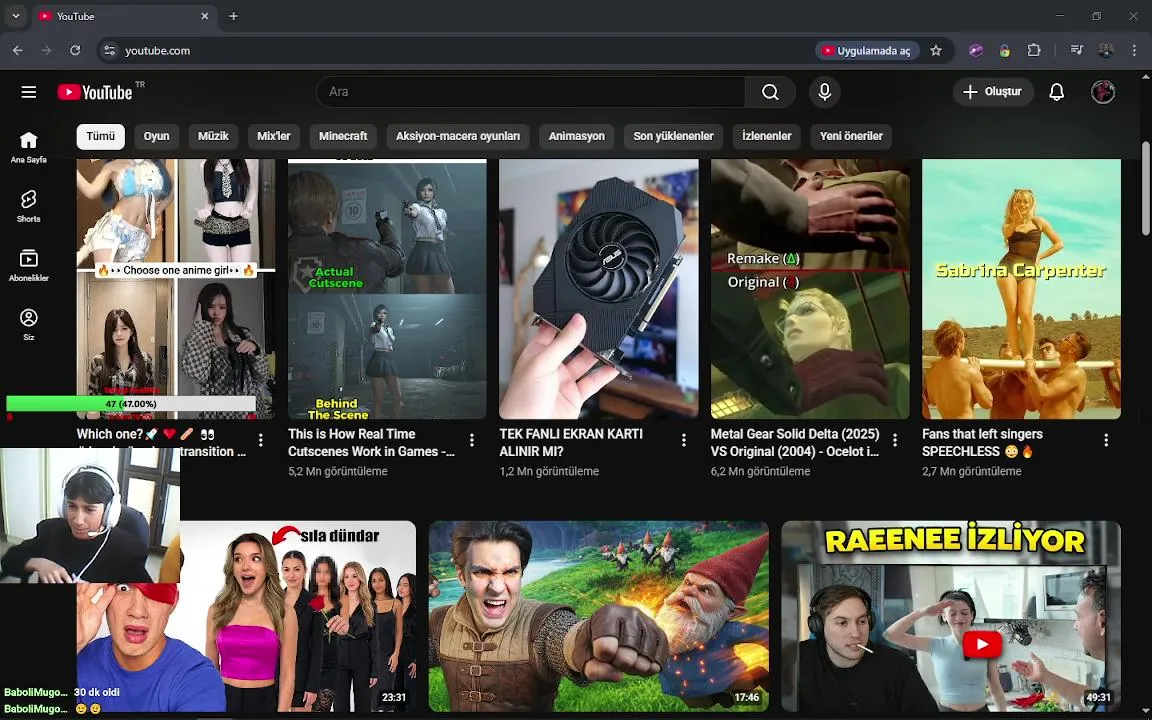Open 'This is How Real Time Cutscenes' title
The height and width of the screenshot is (720, 1152).
click(371, 443)
